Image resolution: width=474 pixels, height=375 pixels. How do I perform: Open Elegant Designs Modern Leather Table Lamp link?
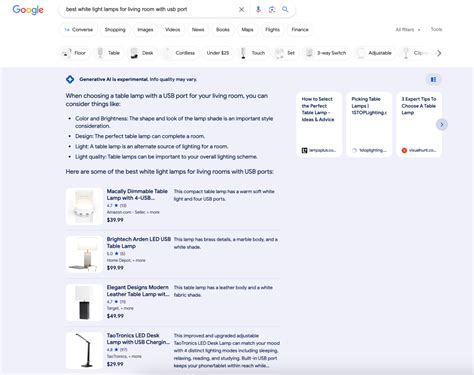coord(138,291)
